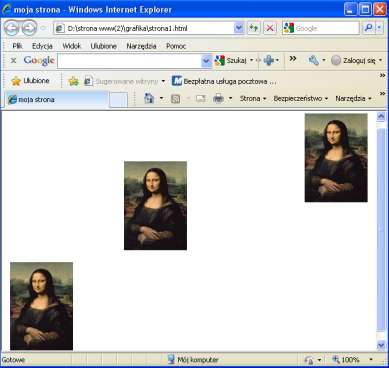
Task: Expand the zoom level 100% dropdown
Action: coord(371,360)
